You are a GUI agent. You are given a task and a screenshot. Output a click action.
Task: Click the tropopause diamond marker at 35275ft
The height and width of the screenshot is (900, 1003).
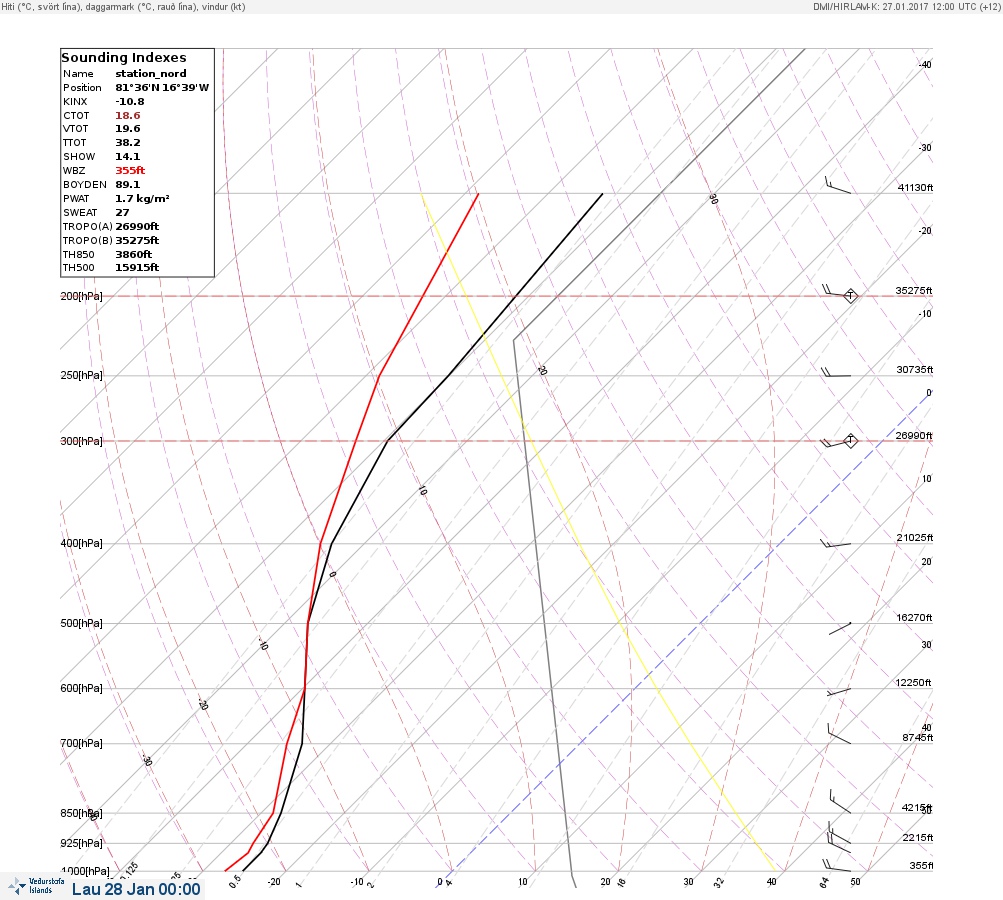click(x=850, y=296)
